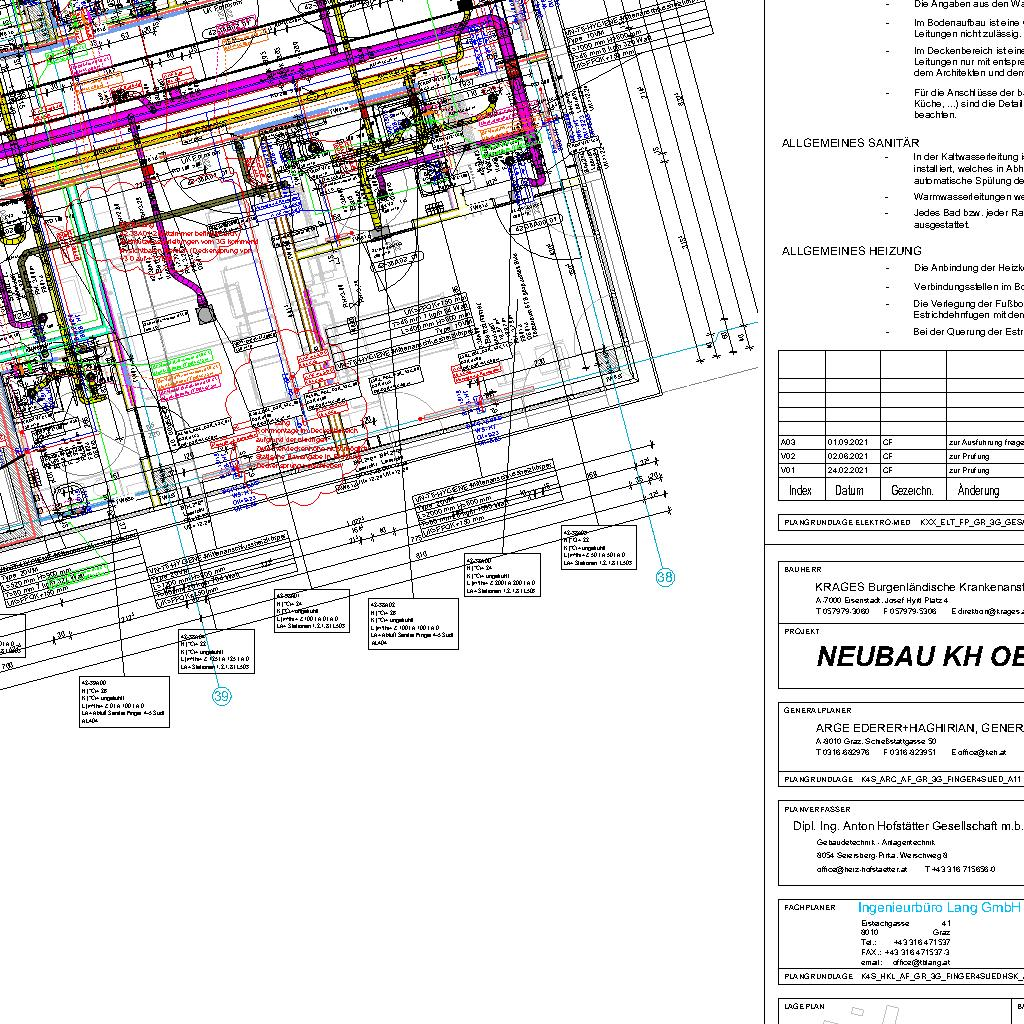Click Dipl. Ing. Anton Hofstätter company name
Viewport: 1024px width, 1024px height.
point(907,826)
